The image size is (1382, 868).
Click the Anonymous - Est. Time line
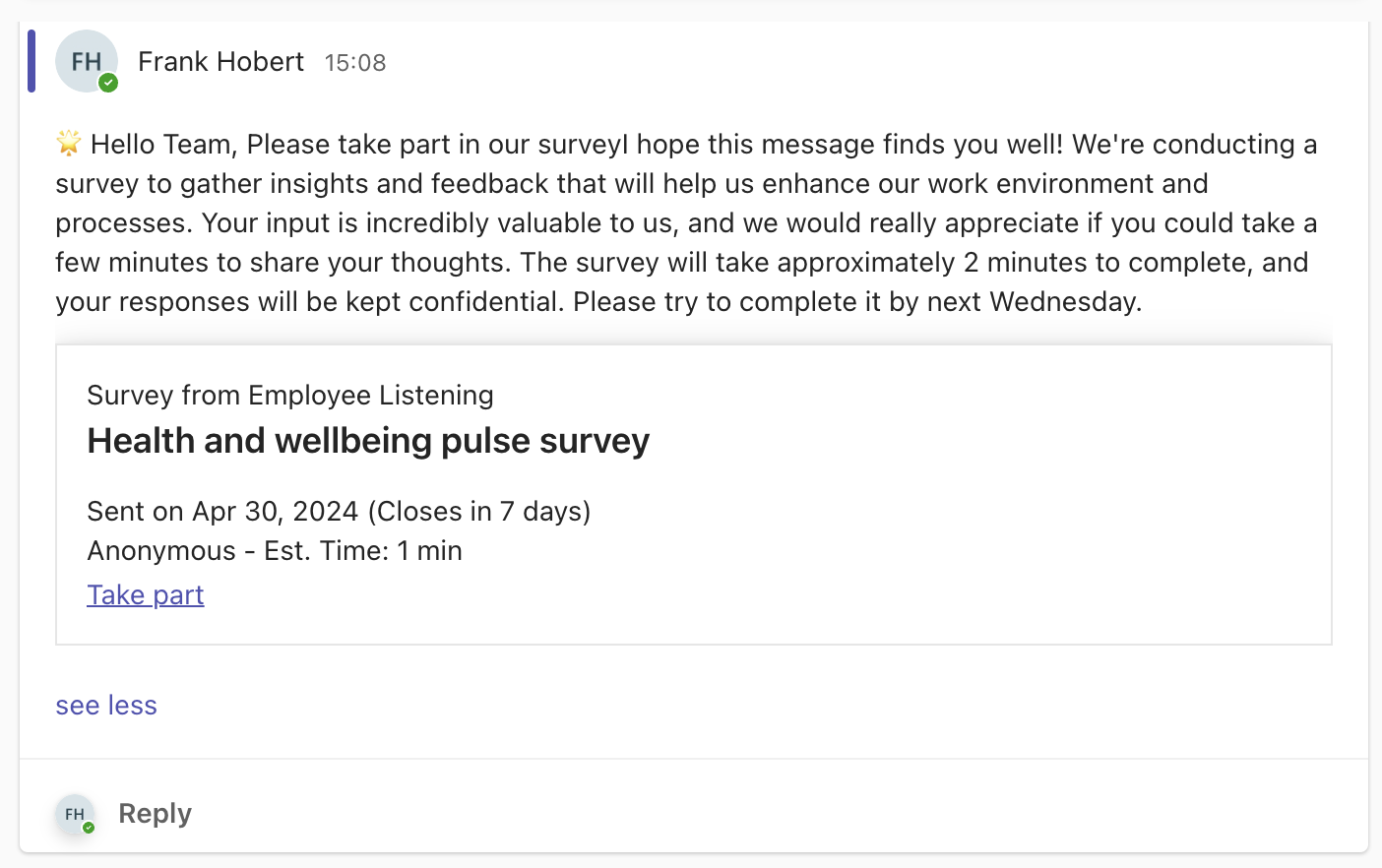[275, 551]
